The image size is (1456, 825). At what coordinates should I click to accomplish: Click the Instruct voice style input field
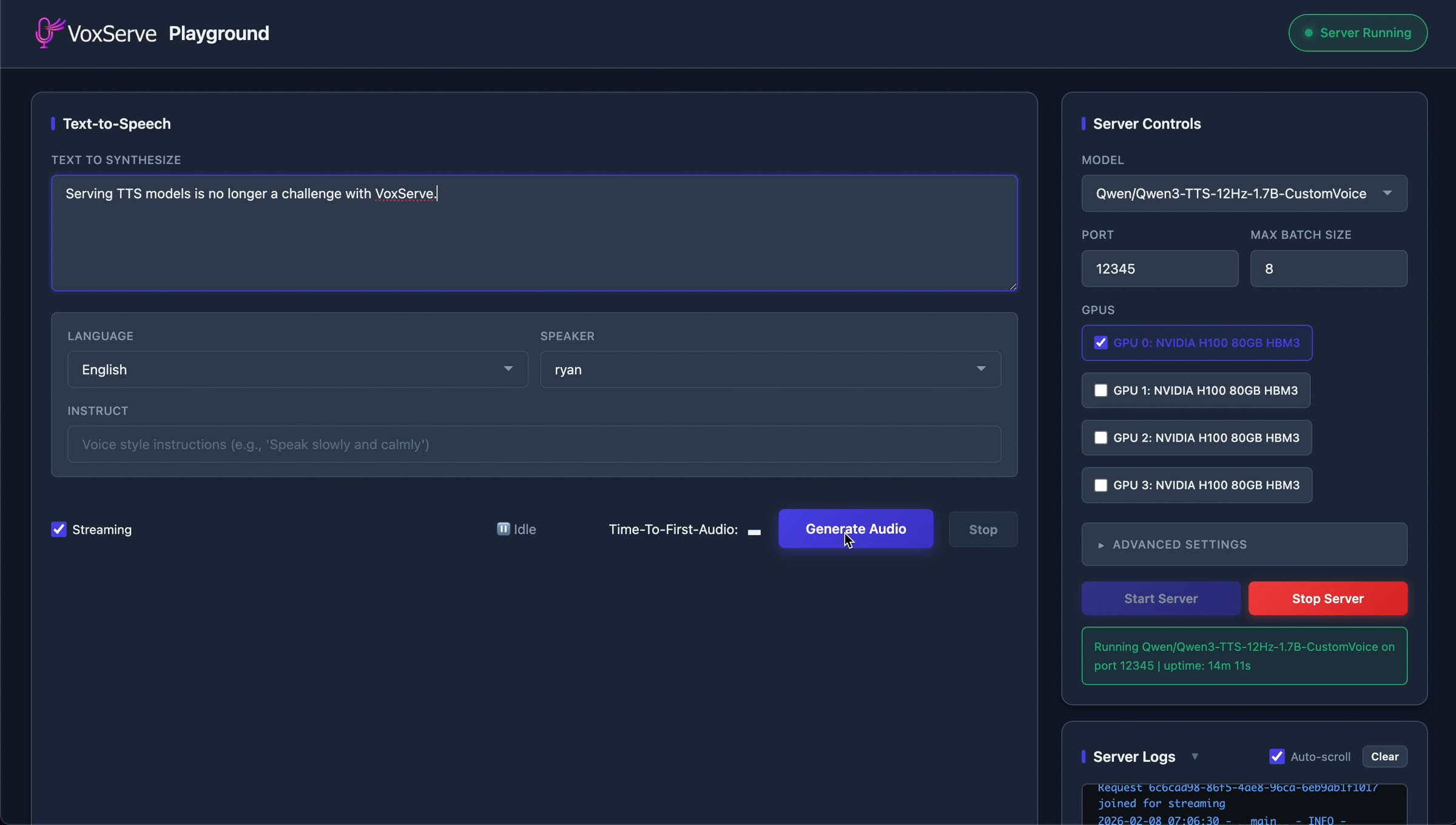(534, 444)
